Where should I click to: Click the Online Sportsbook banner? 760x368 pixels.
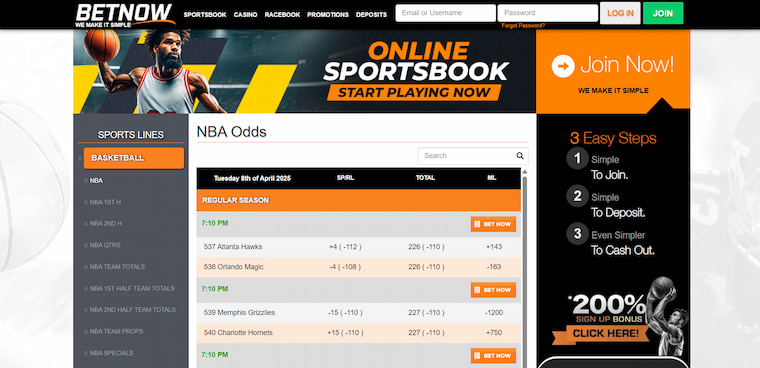(x=304, y=71)
